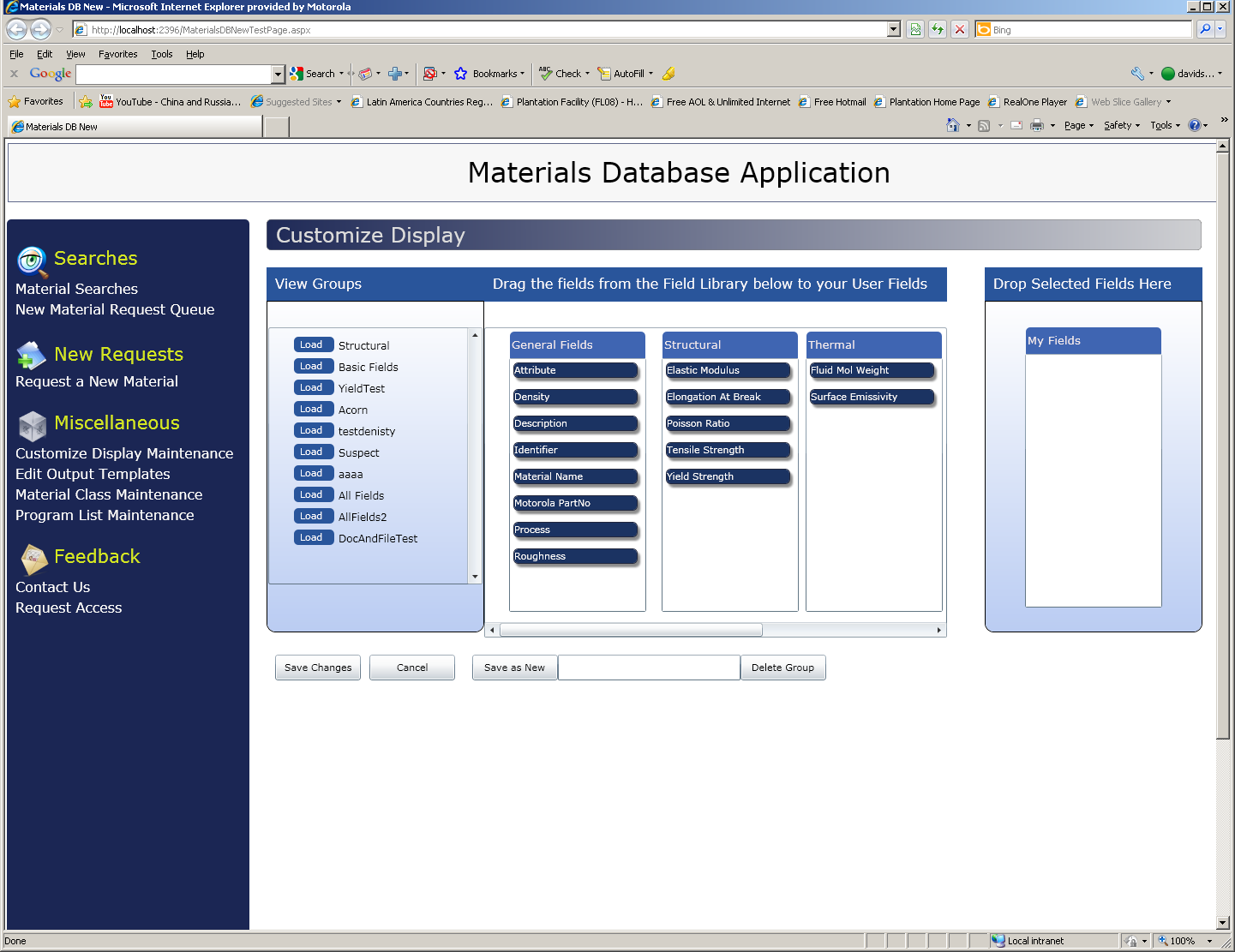Screen dimensions: 1235x952
Task: Click the New Requests sidebar icon
Action: [x=32, y=355]
